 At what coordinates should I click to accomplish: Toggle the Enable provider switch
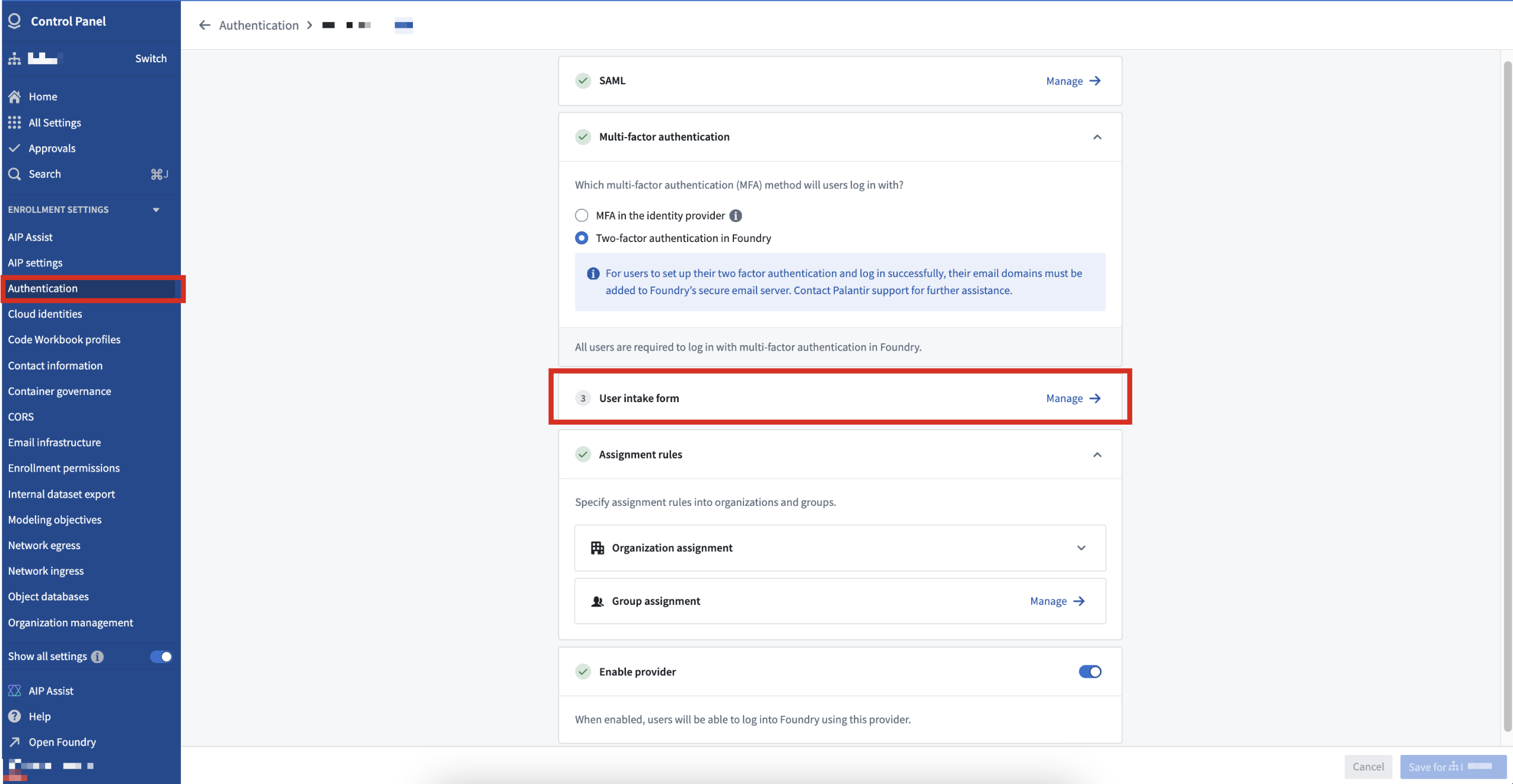pyautogui.click(x=1090, y=671)
